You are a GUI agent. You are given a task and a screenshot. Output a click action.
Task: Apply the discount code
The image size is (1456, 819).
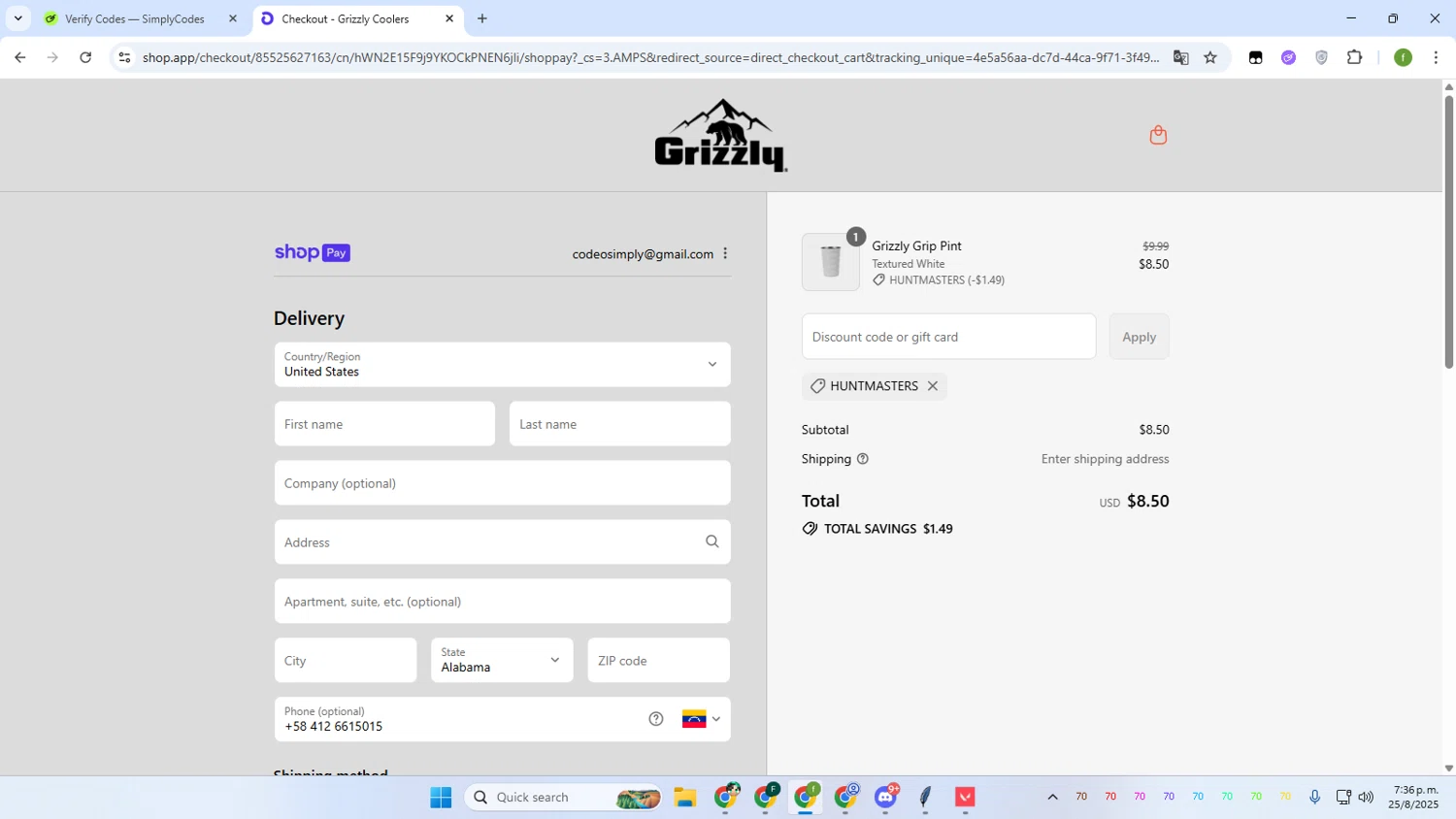point(1139,336)
